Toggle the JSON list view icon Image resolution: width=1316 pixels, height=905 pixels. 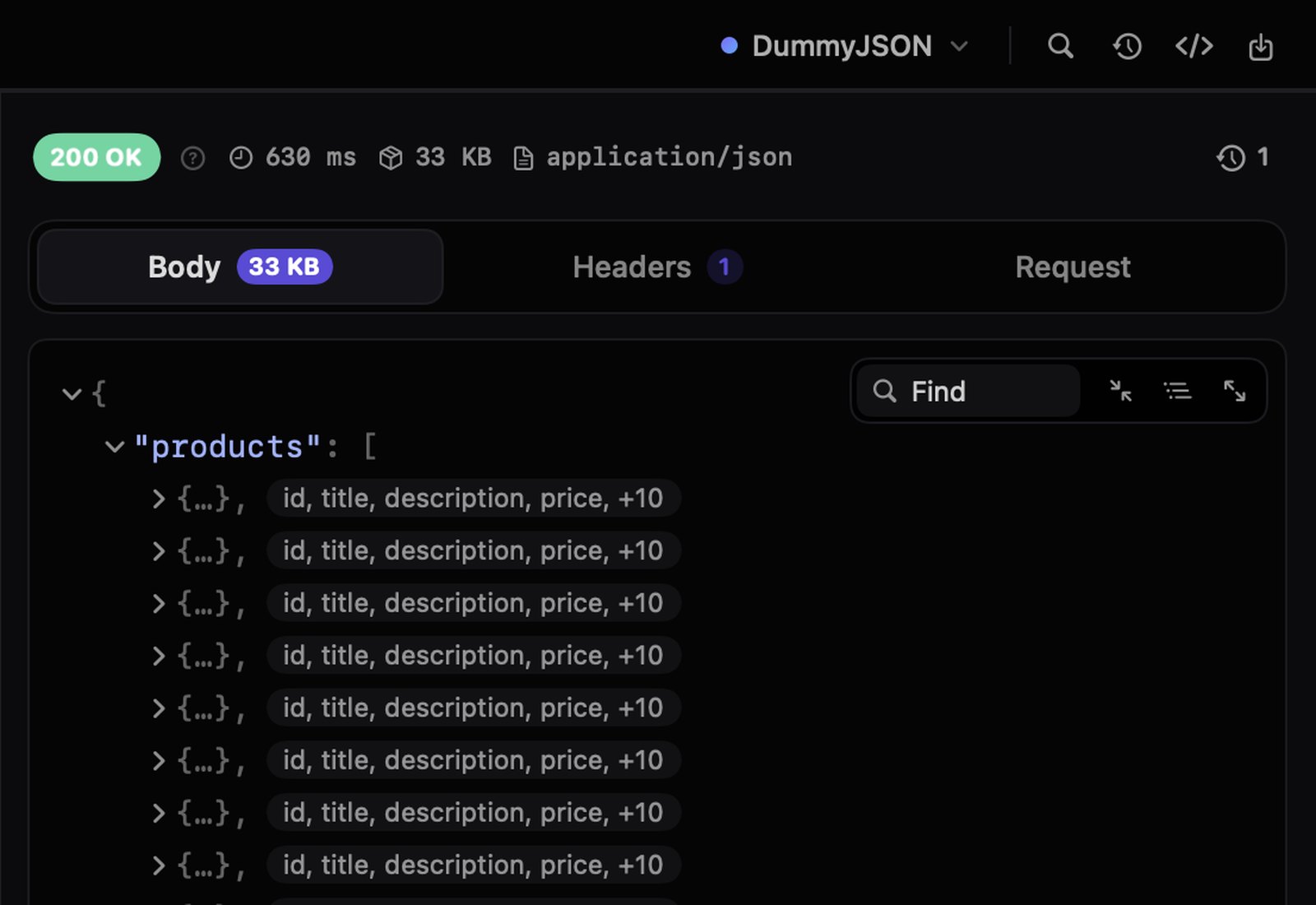(x=1177, y=391)
